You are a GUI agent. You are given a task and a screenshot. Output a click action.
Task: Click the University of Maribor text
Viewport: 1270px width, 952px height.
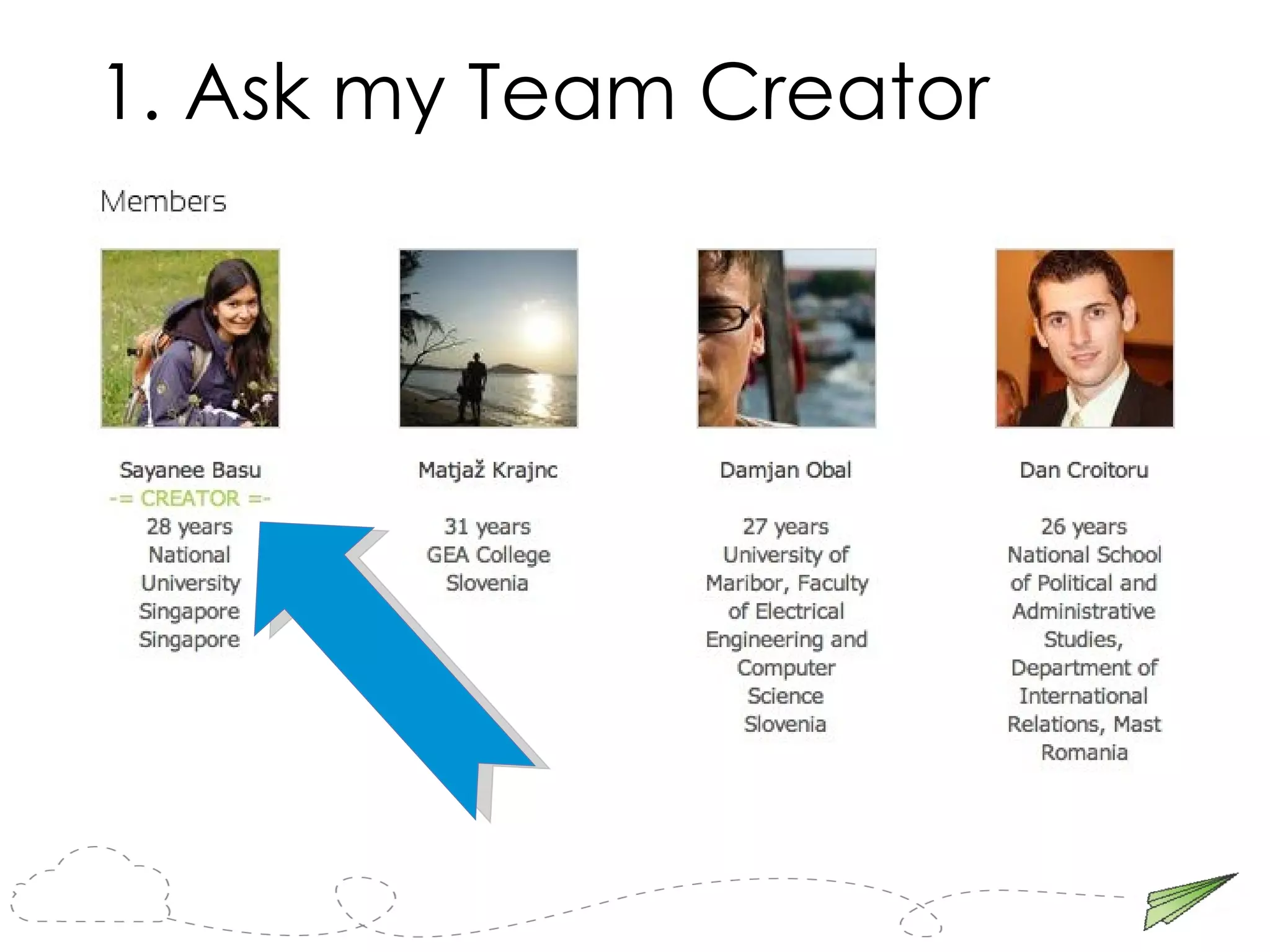point(786,555)
